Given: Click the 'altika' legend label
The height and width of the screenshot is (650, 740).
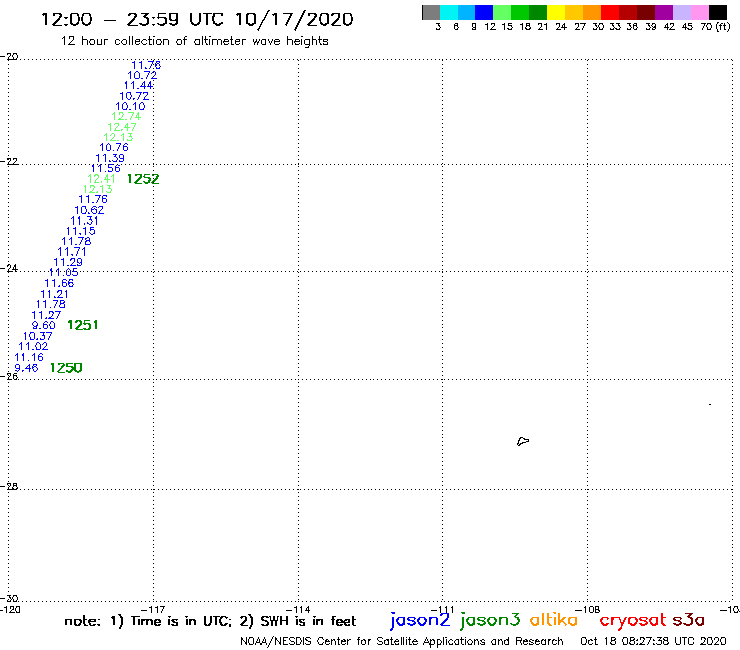Looking at the screenshot, I should [x=554, y=620].
